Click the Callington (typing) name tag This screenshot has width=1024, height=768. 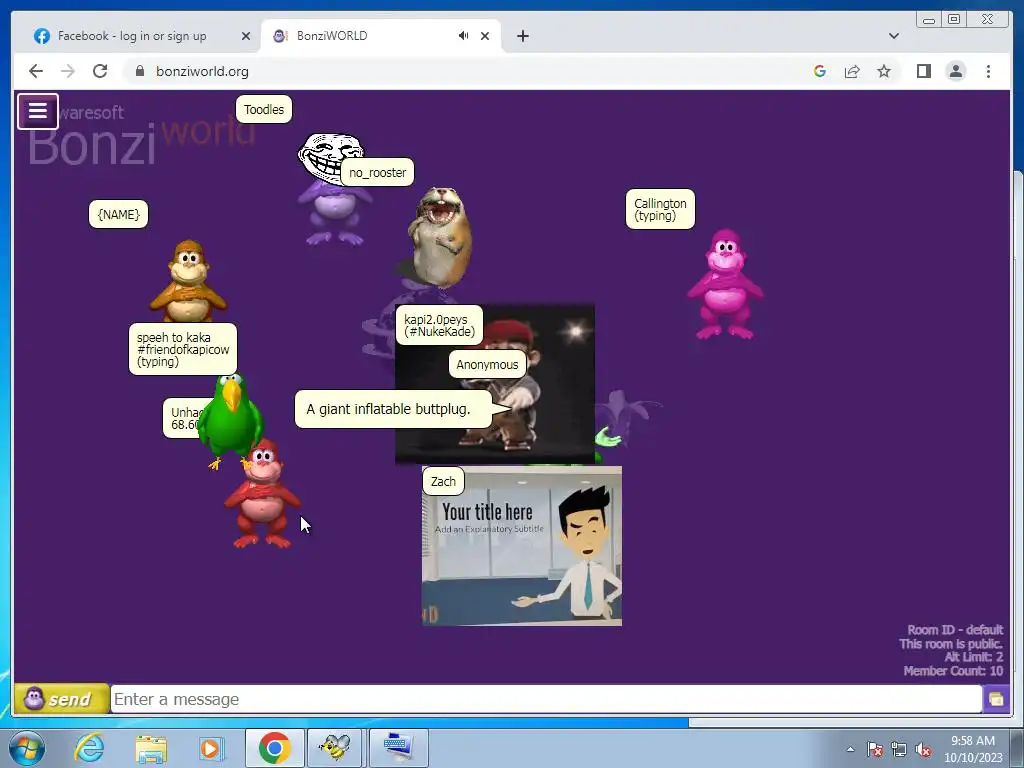pos(660,209)
